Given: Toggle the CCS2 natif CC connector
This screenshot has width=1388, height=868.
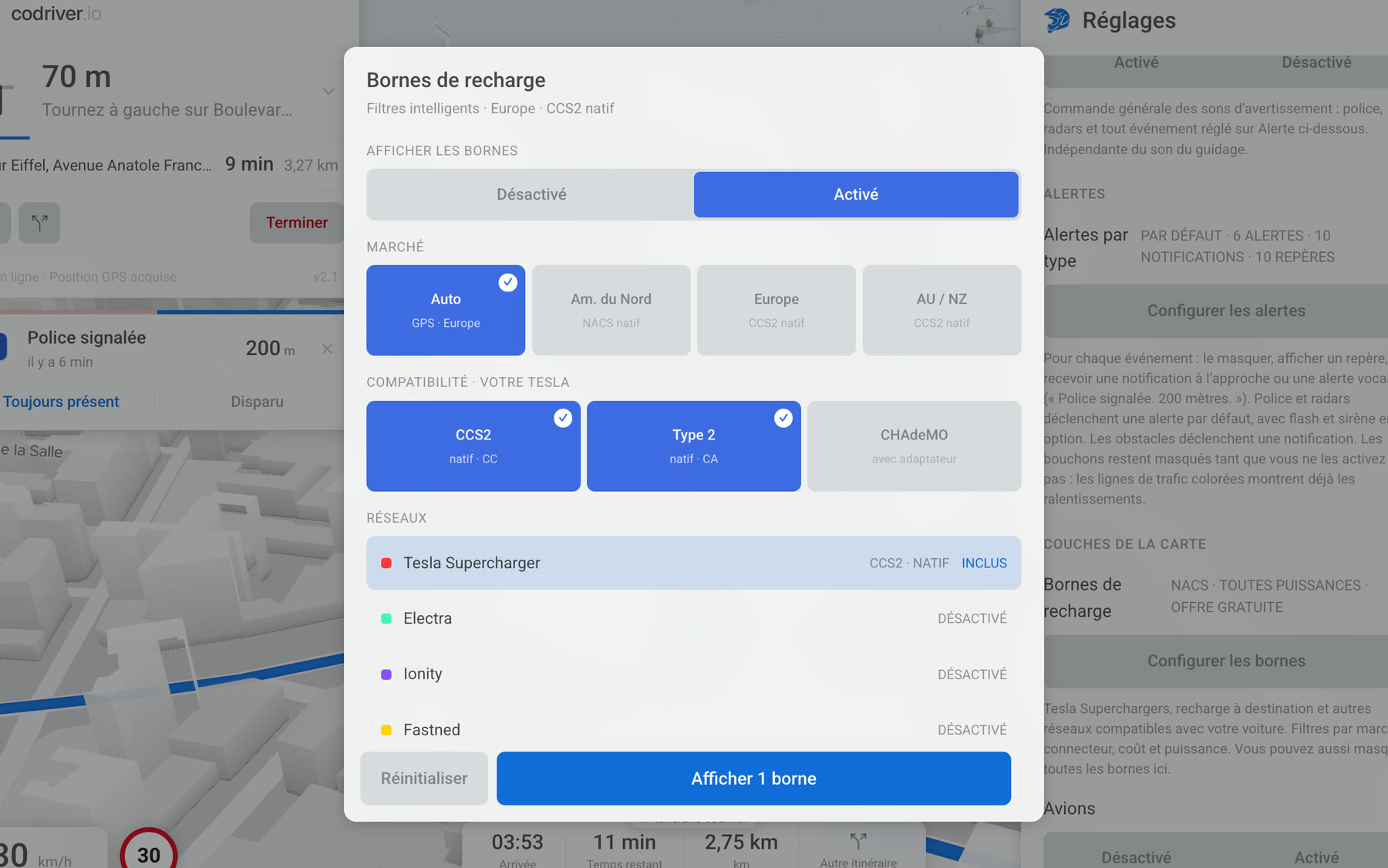Looking at the screenshot, I should (x=473, y=446).
